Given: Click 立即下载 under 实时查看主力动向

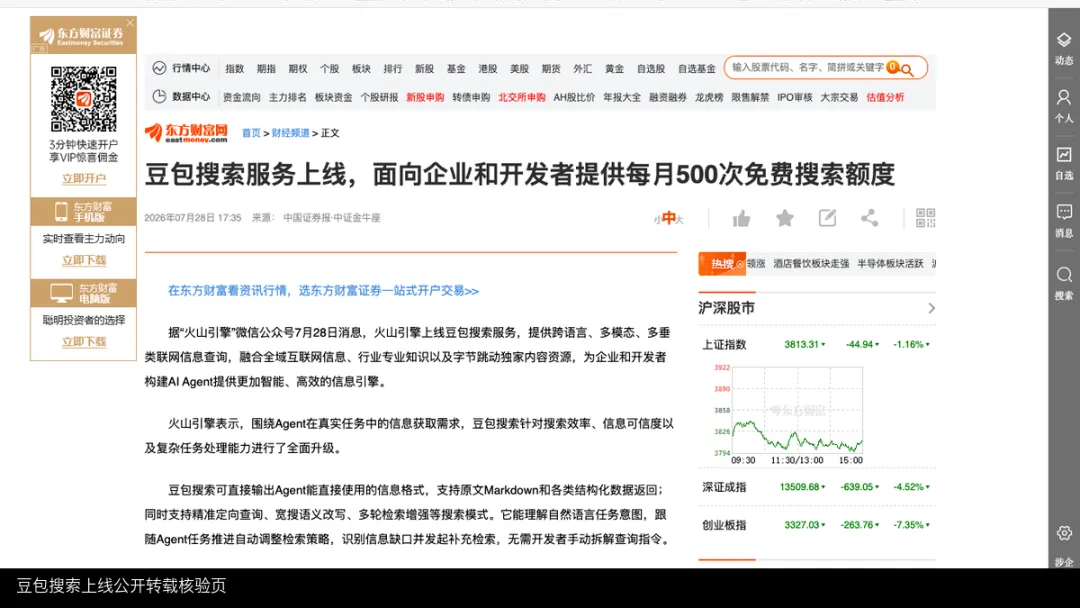Looking at the screenshot, I should point(83,260).
